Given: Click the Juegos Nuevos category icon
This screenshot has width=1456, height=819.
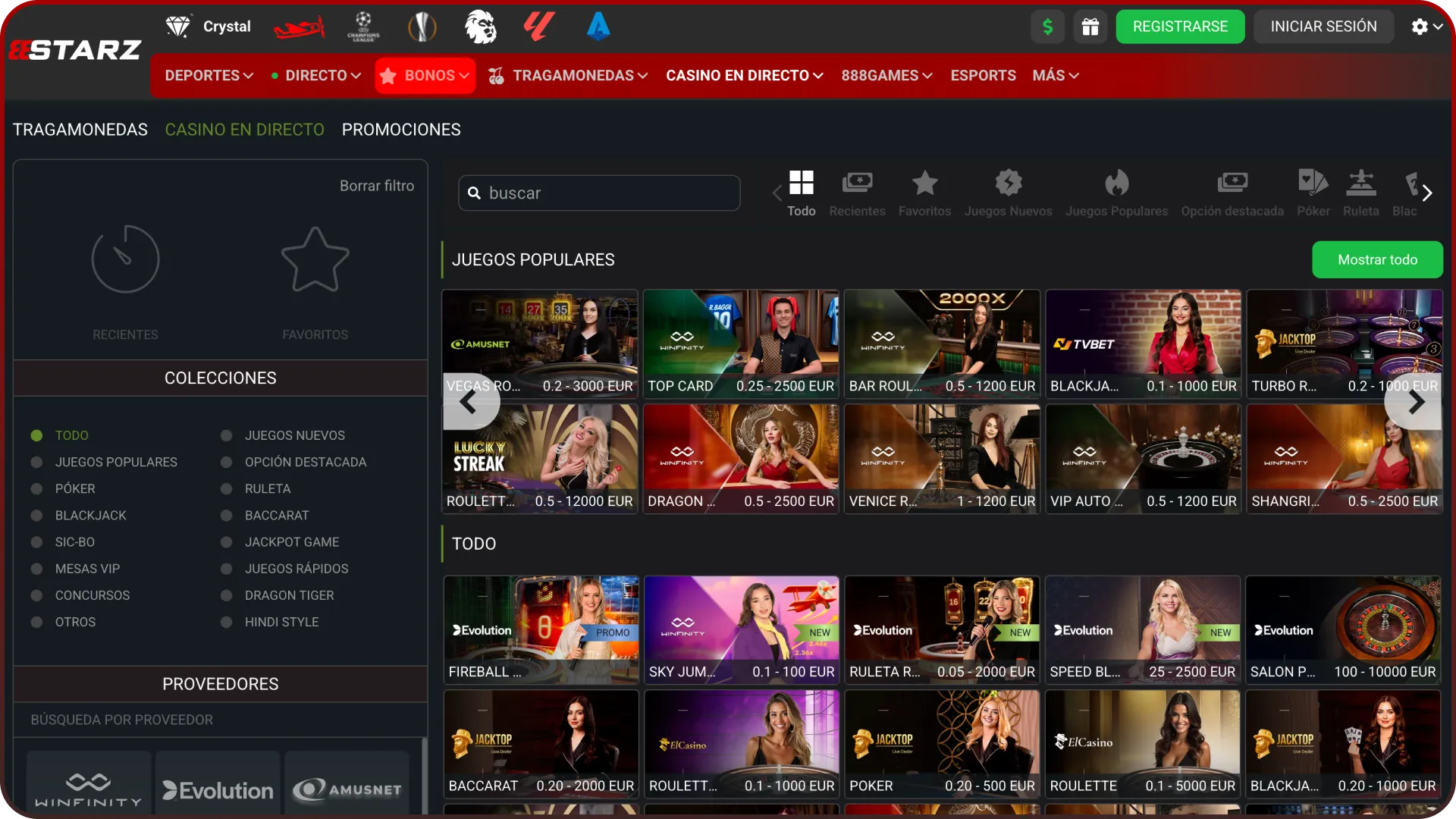Looking at the screenshot, I should (1008, 184).
